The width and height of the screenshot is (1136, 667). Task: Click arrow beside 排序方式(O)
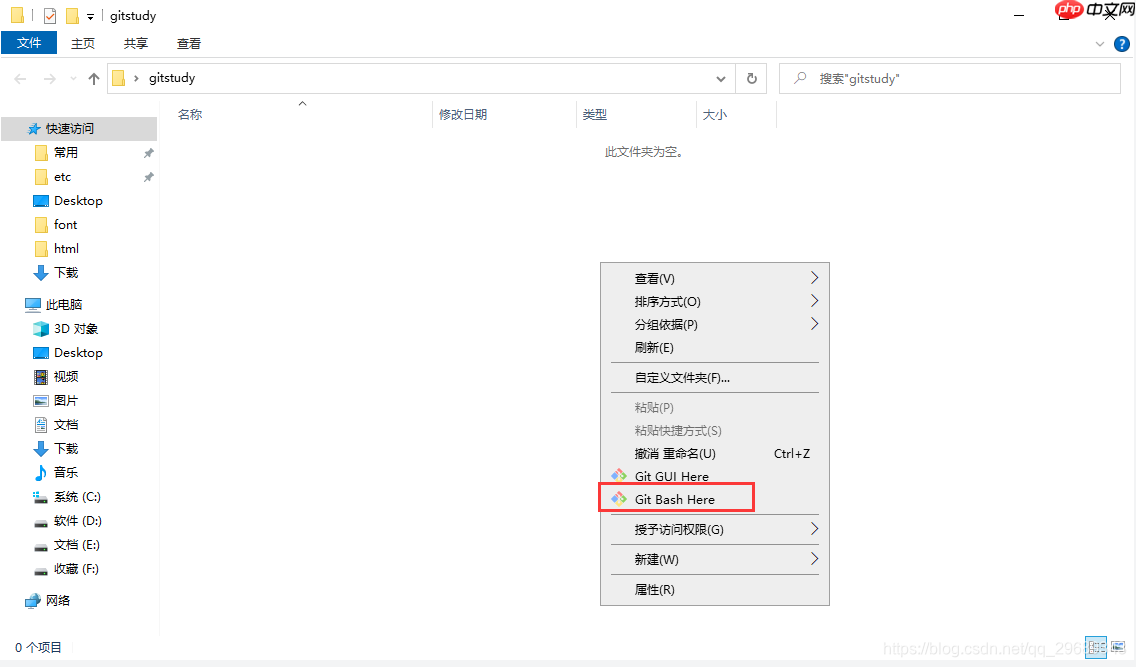click(x=814, y=301)
